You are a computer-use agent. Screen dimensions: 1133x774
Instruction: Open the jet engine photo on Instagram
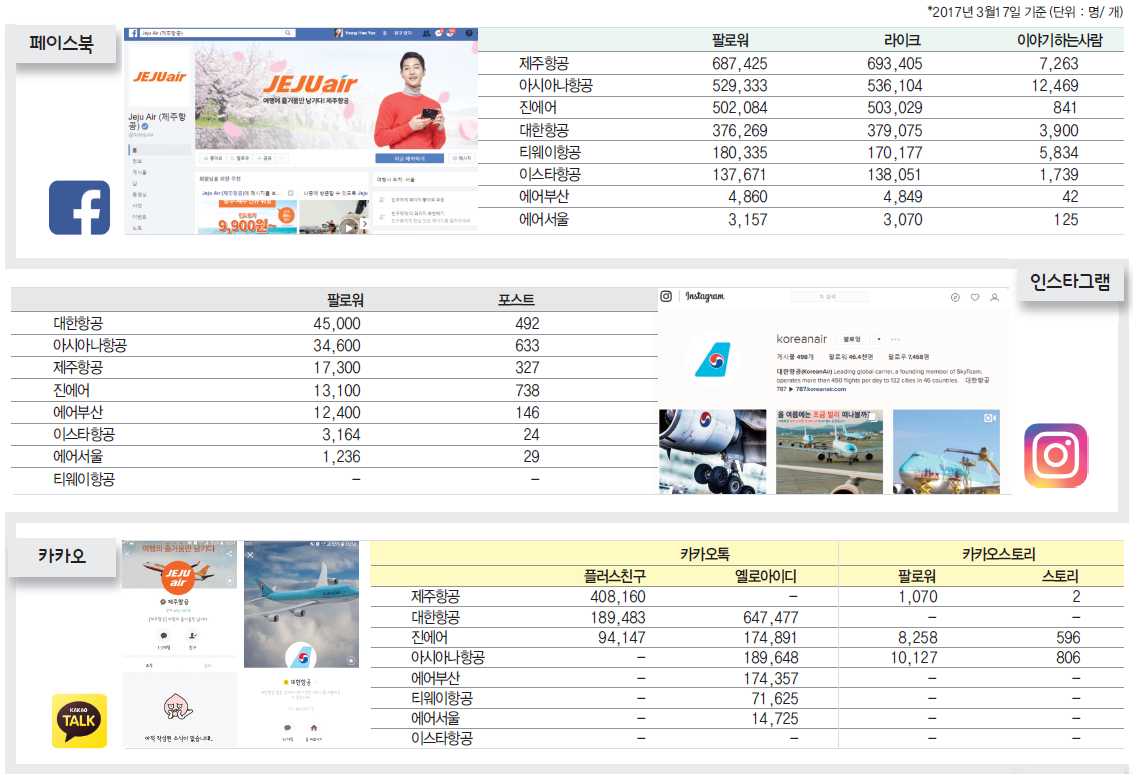pyautogui.click(x=712, y=452)
